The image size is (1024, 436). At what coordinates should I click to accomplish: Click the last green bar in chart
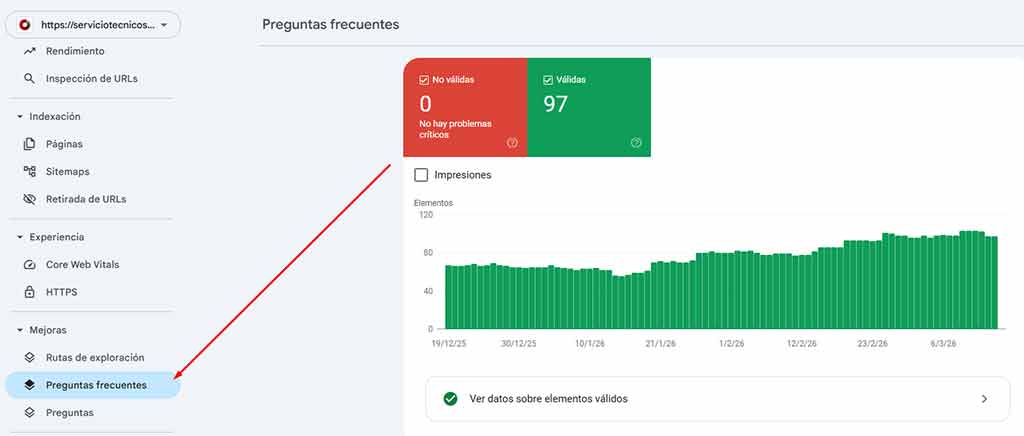[993, 283]
